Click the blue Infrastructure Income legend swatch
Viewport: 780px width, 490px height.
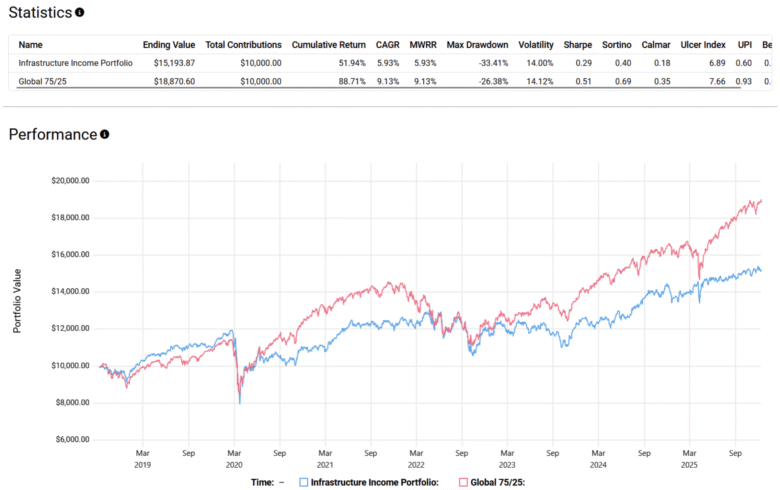tap(303, 482)
